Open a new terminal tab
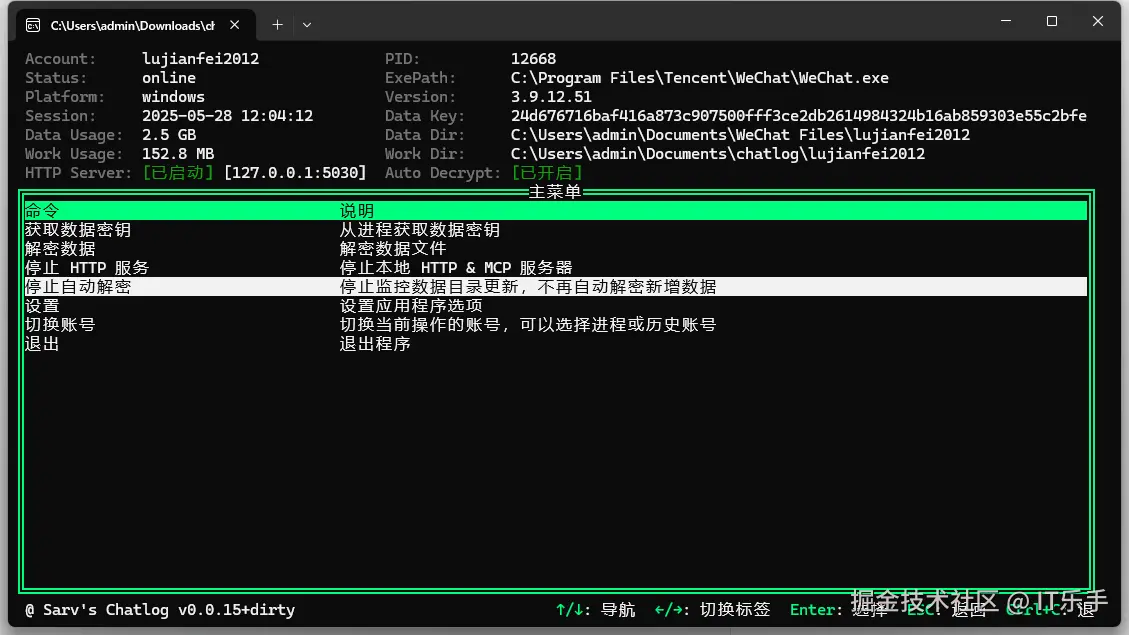 click(x=277, y=24)
